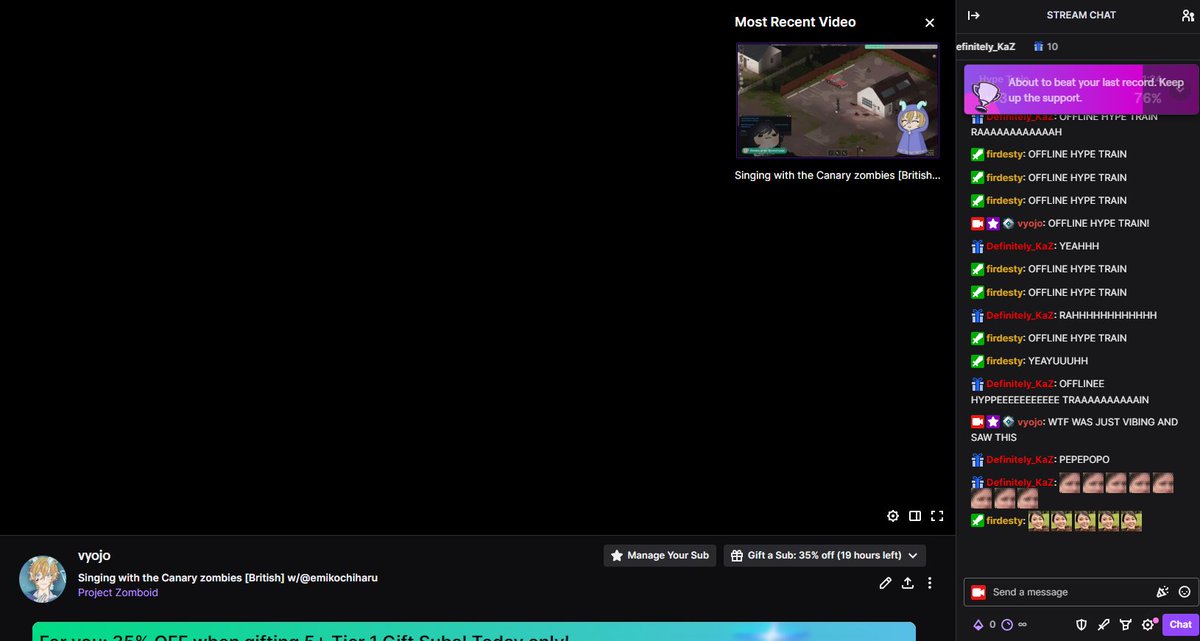Click moderator badge beside firdesty YEAYUUUHH

point(977,361)
